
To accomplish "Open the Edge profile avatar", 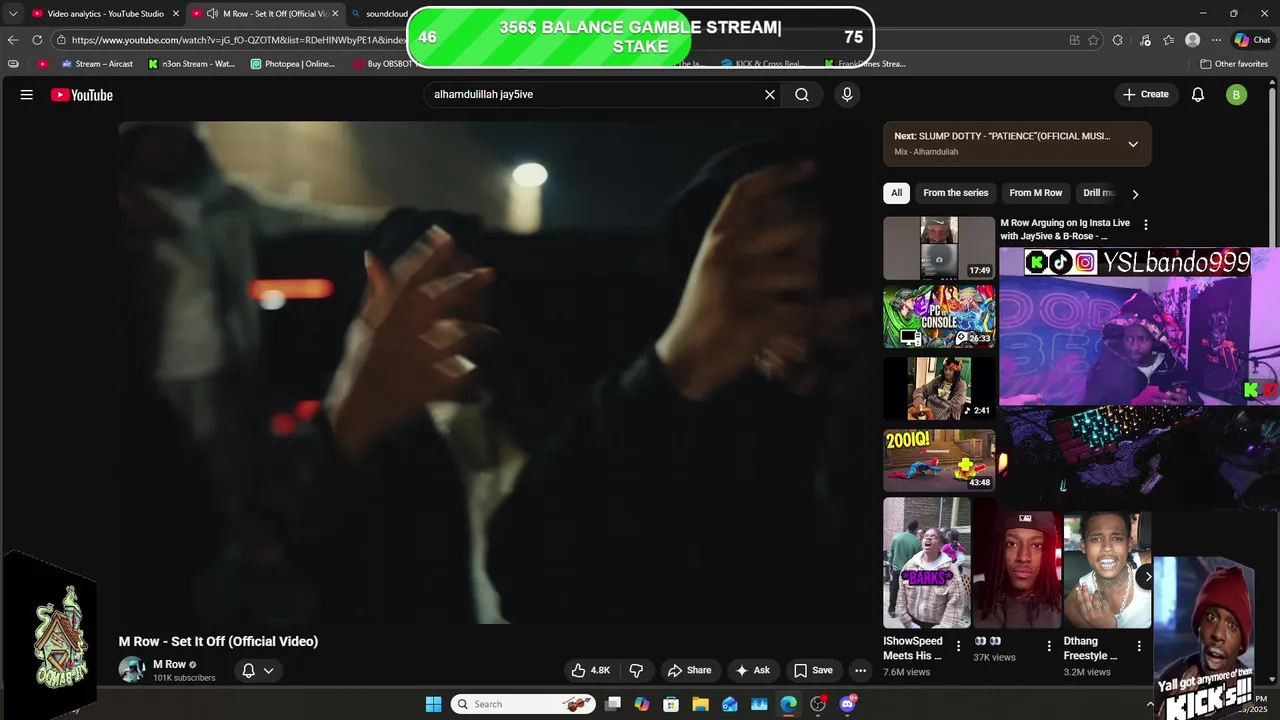I will (x=1192, y=40).
